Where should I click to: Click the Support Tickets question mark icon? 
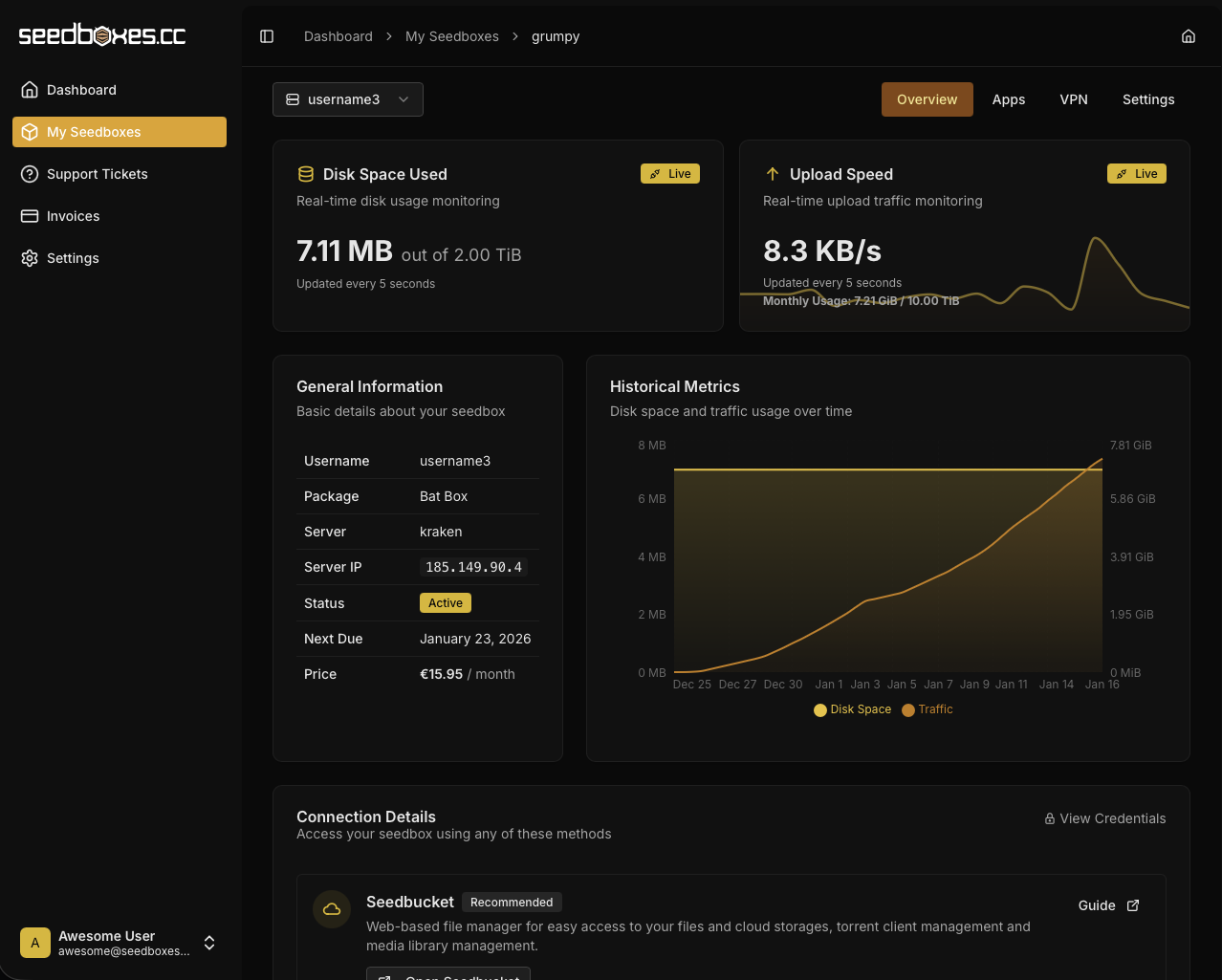(30, 174)
